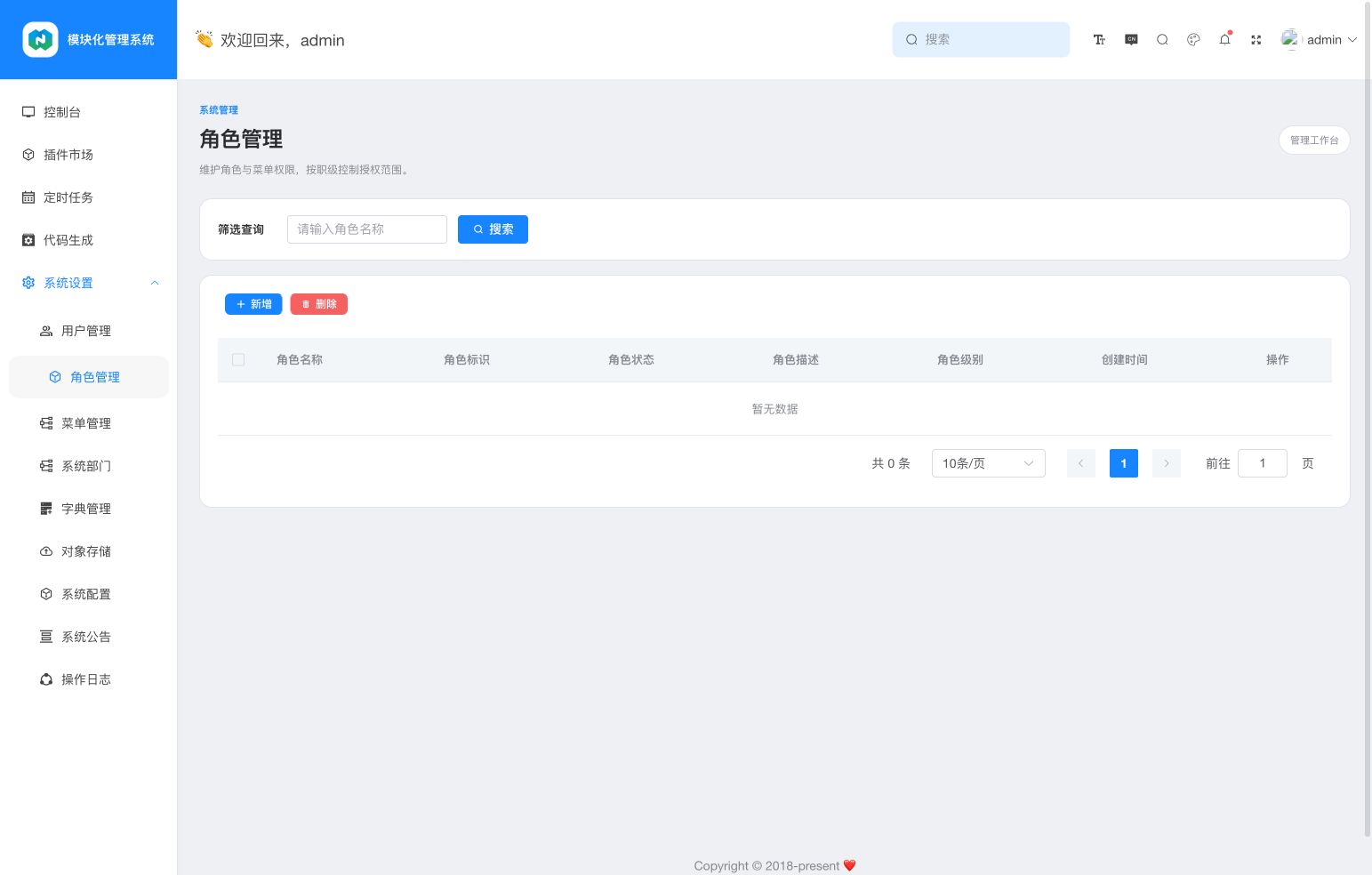The image size is (1372, 875).
Task: Click the 字典管理 icon
Action: click(x=46, y=509)
